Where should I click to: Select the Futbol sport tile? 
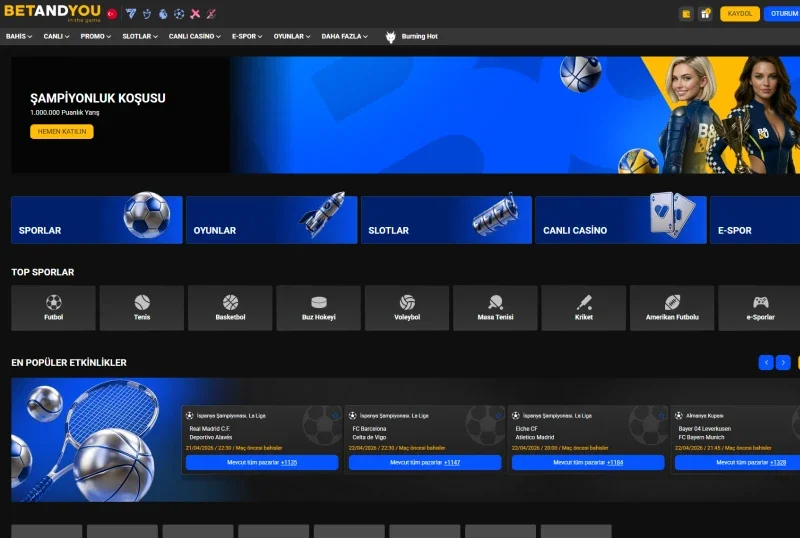(54, 308)
